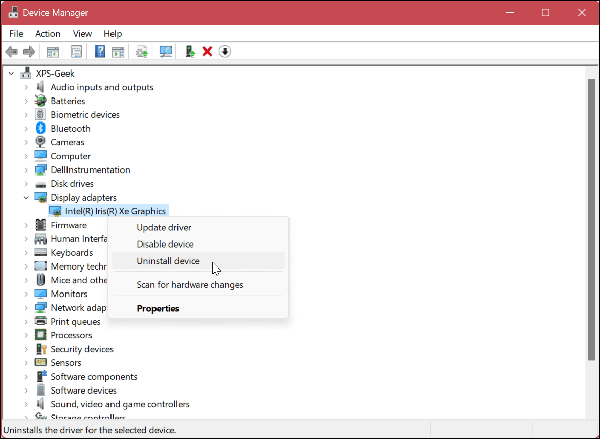Click the Mice and other pointing devices icon
Image resolution: width=600 pixels, height=439 pixels.
coord(41,280)
